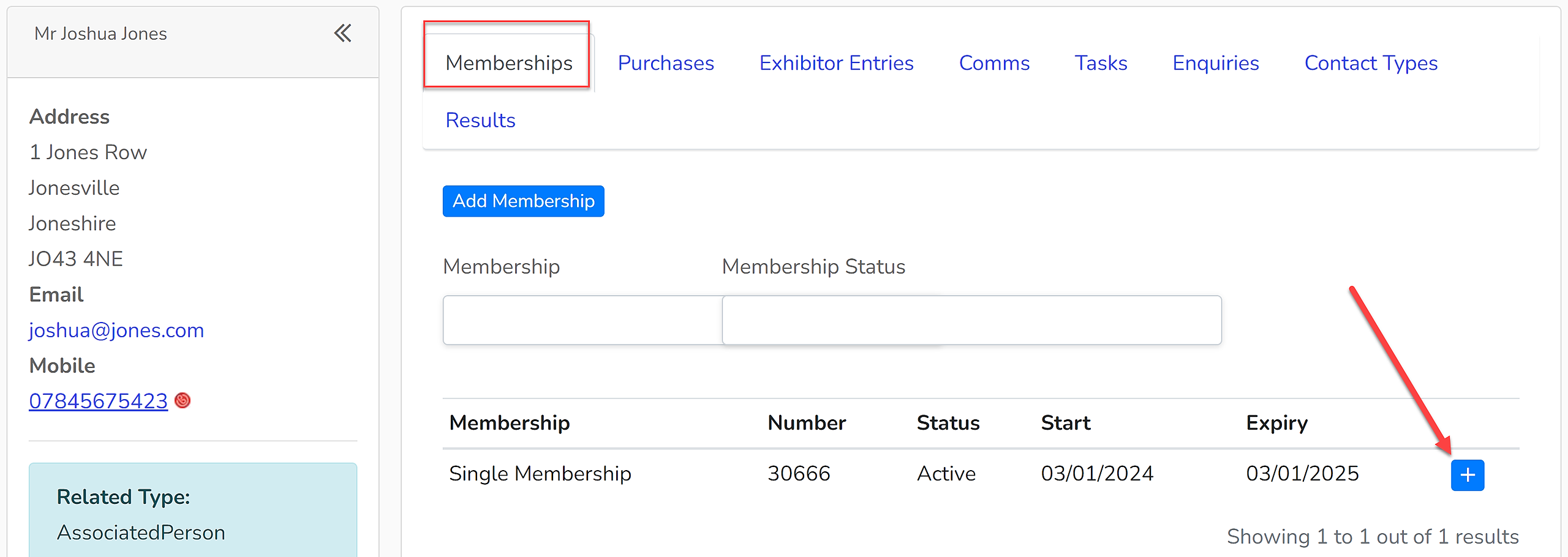
Task: Select the Single Membership row name
Action: [x=540, y=474]
